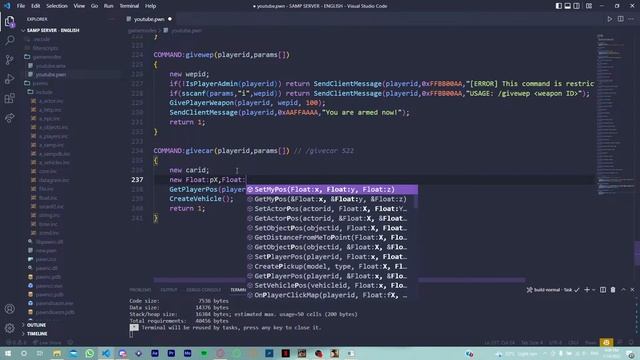Toggle secondary sidebar layout icon

pyautogui.click(x=576, y=6)
